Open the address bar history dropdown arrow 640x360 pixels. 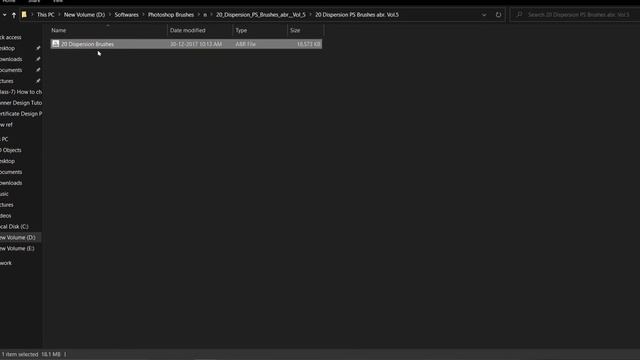[x=484, y=15]
